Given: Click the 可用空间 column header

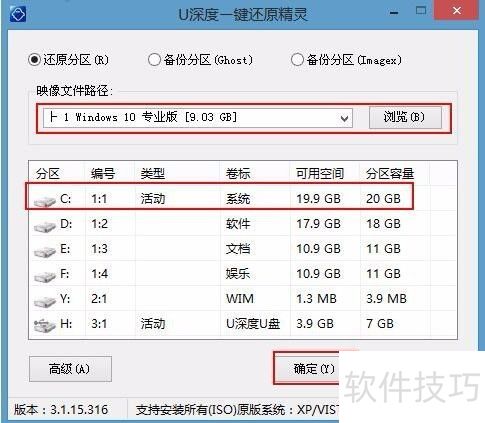Looking at the screenshot, I should (x=320, y=174).
